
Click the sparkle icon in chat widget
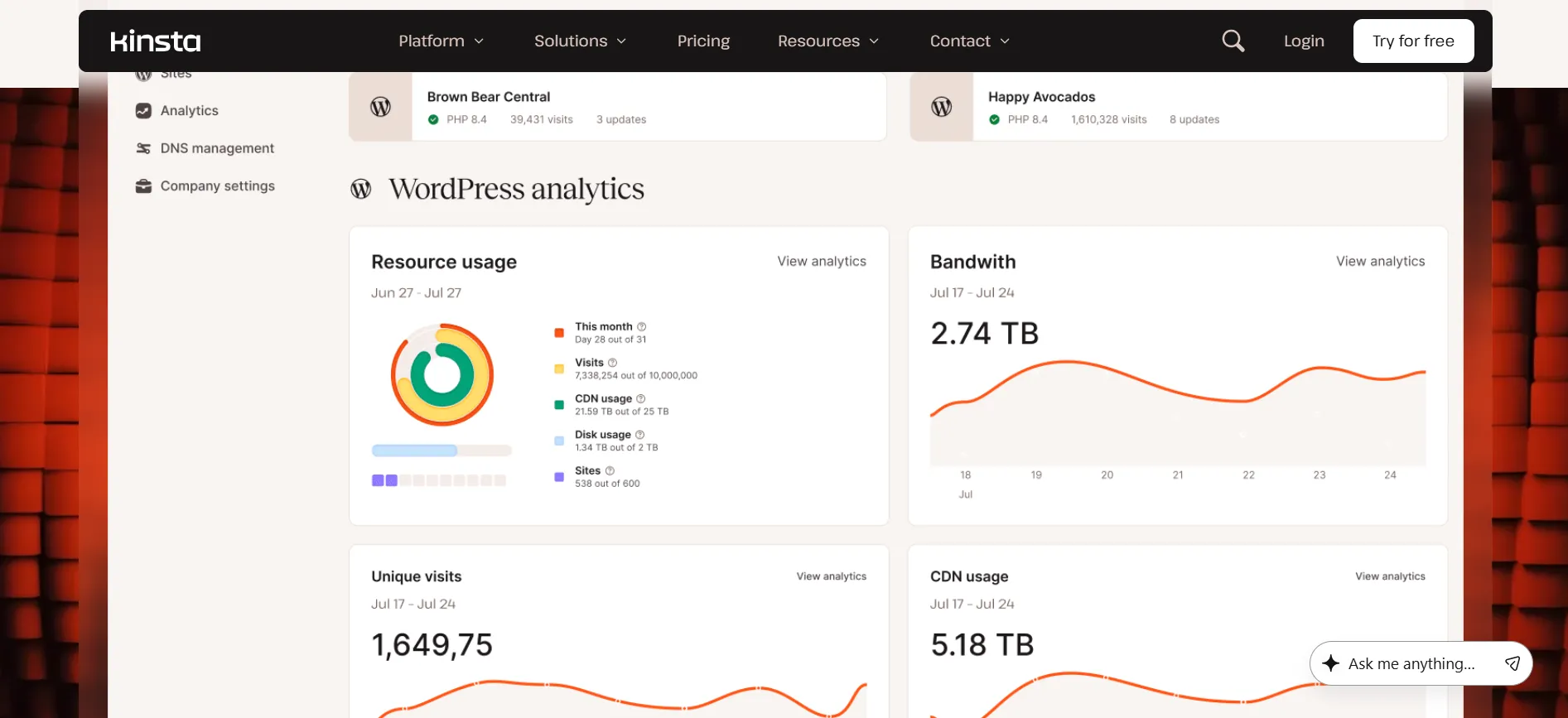click(1331, 663)
